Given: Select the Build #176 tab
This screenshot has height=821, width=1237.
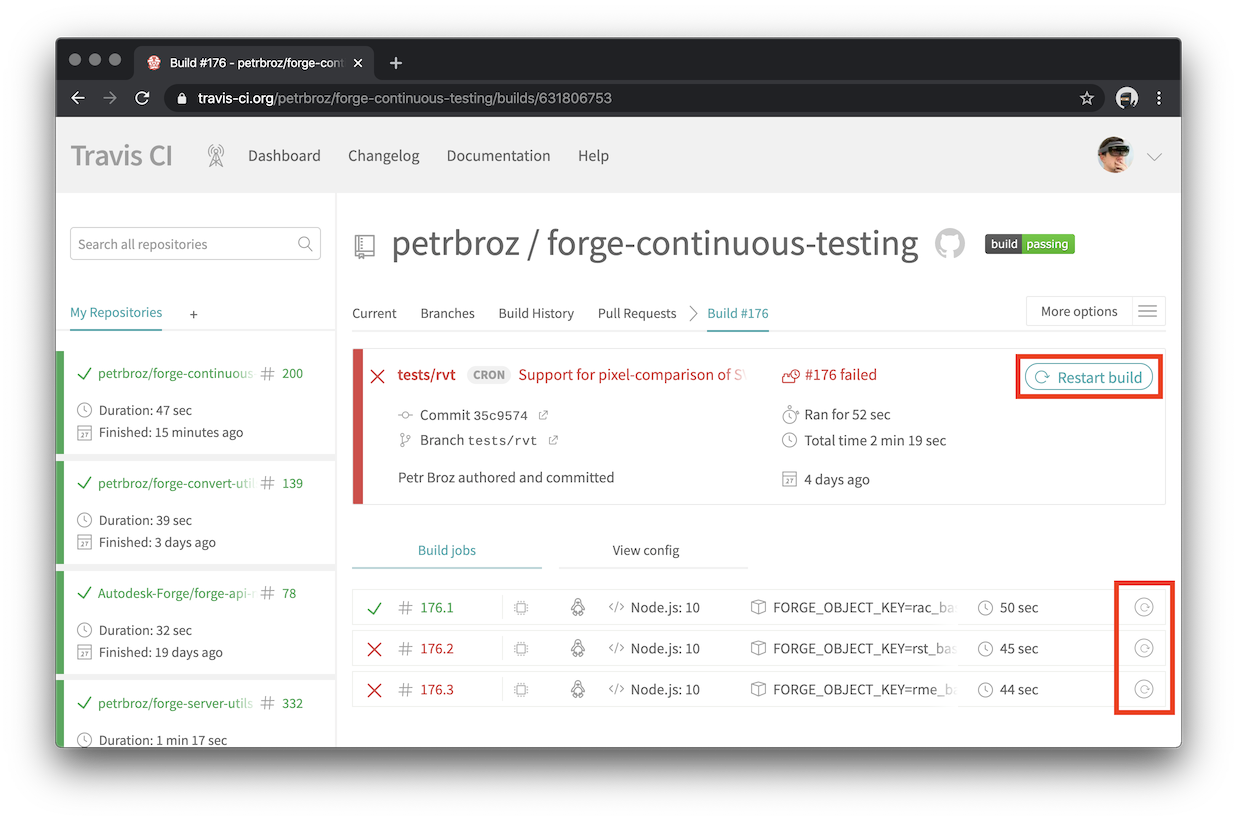Looking at the screenshot, I should pyautogui.click(x=738, y=313).
